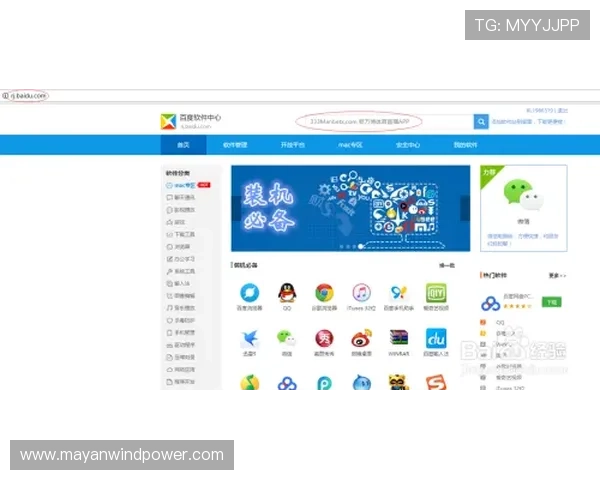Screen dimensions: 600x480
Task: Select the system tools wrench category
Action: click(181, 271)
